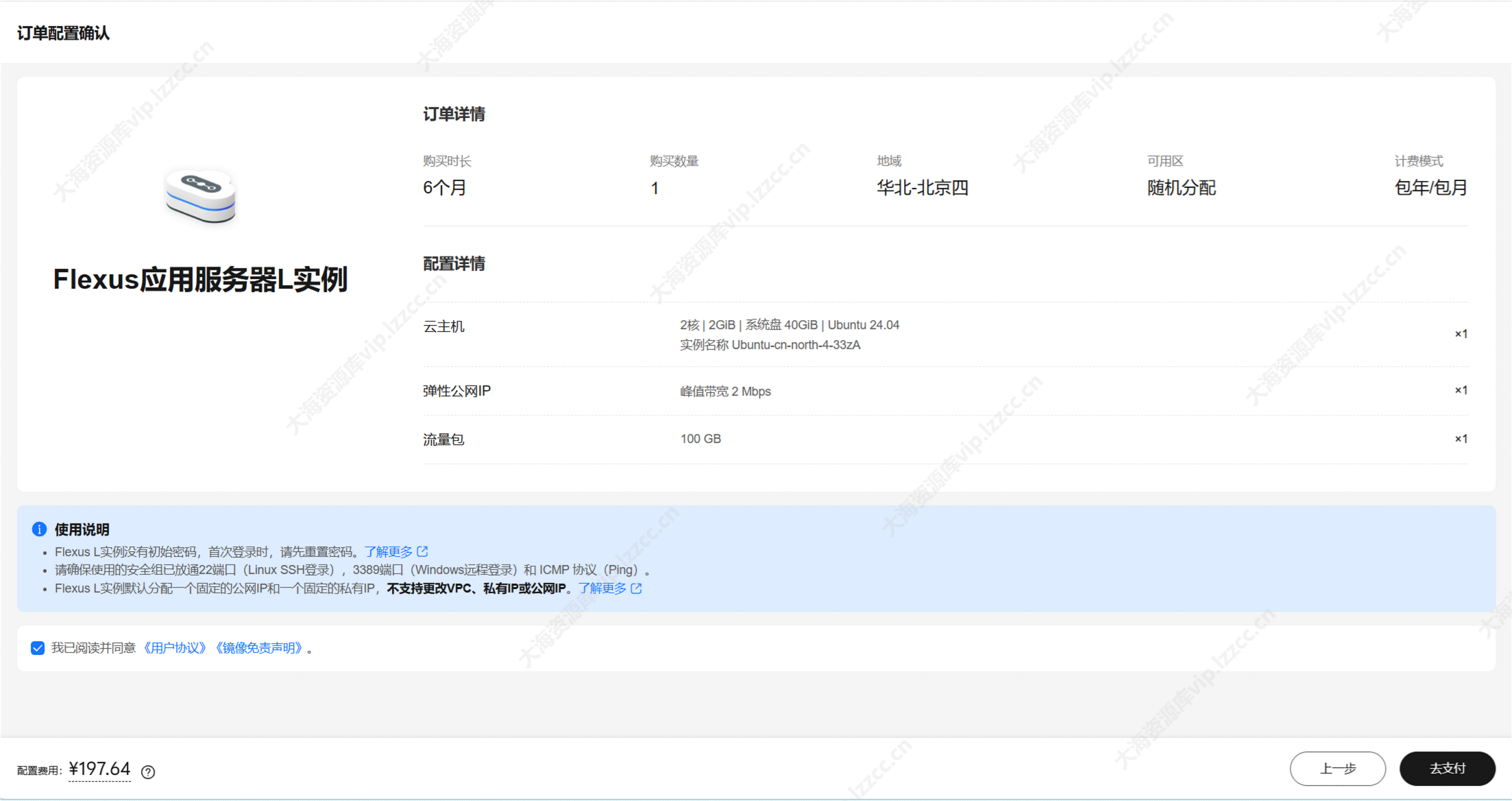This screenshot has width=1512, height=801.
Task: Click the Flexus server product image
Action: (200, 196)
